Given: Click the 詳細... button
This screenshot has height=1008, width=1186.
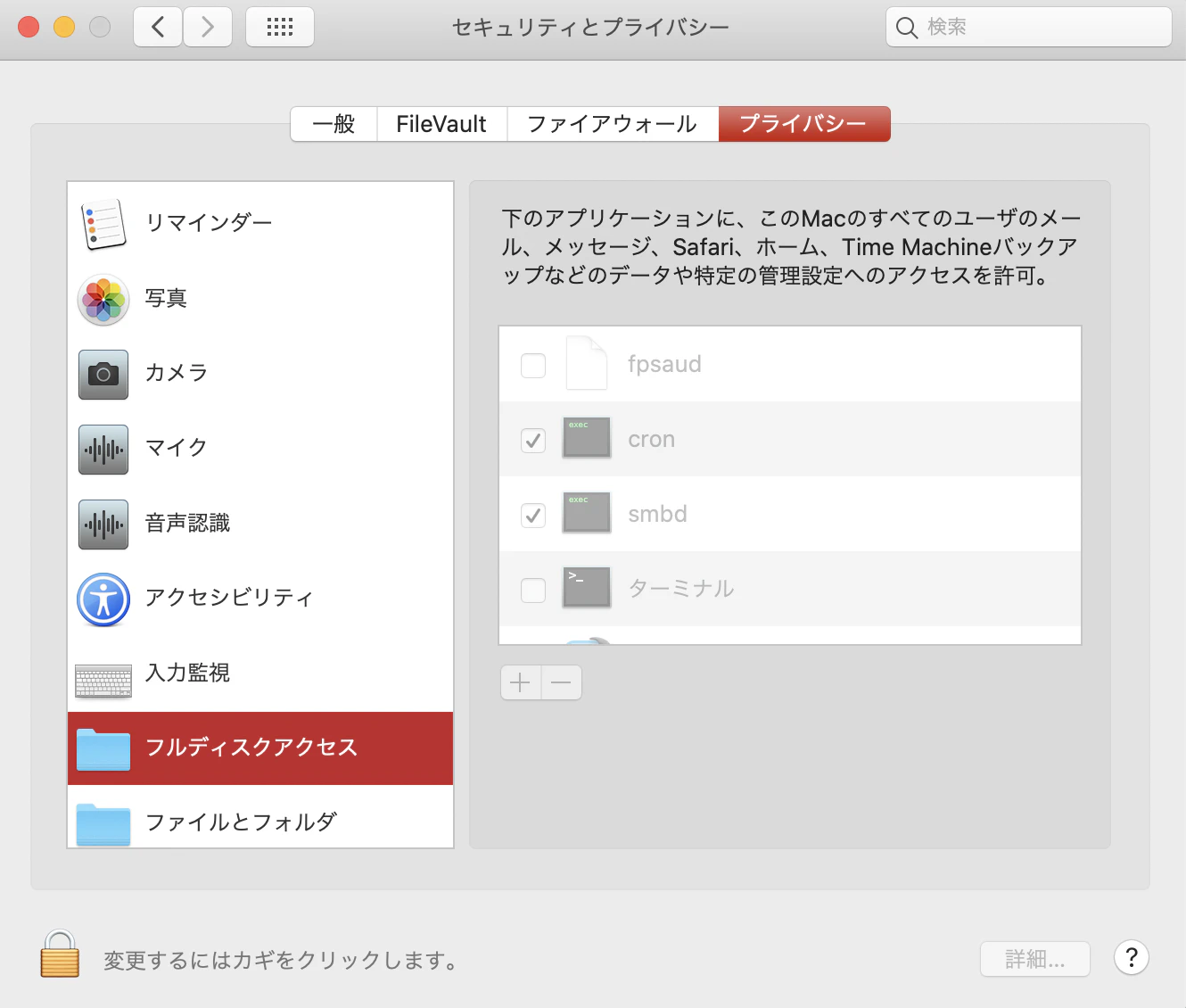Looking at the screenshot, I should (1035, 959).
